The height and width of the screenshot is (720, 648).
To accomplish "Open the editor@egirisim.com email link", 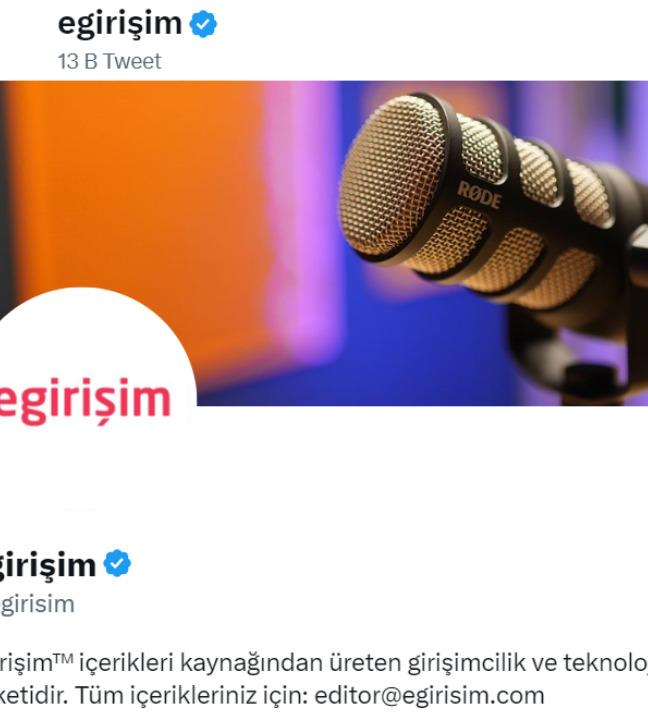I will coord(429,695).
